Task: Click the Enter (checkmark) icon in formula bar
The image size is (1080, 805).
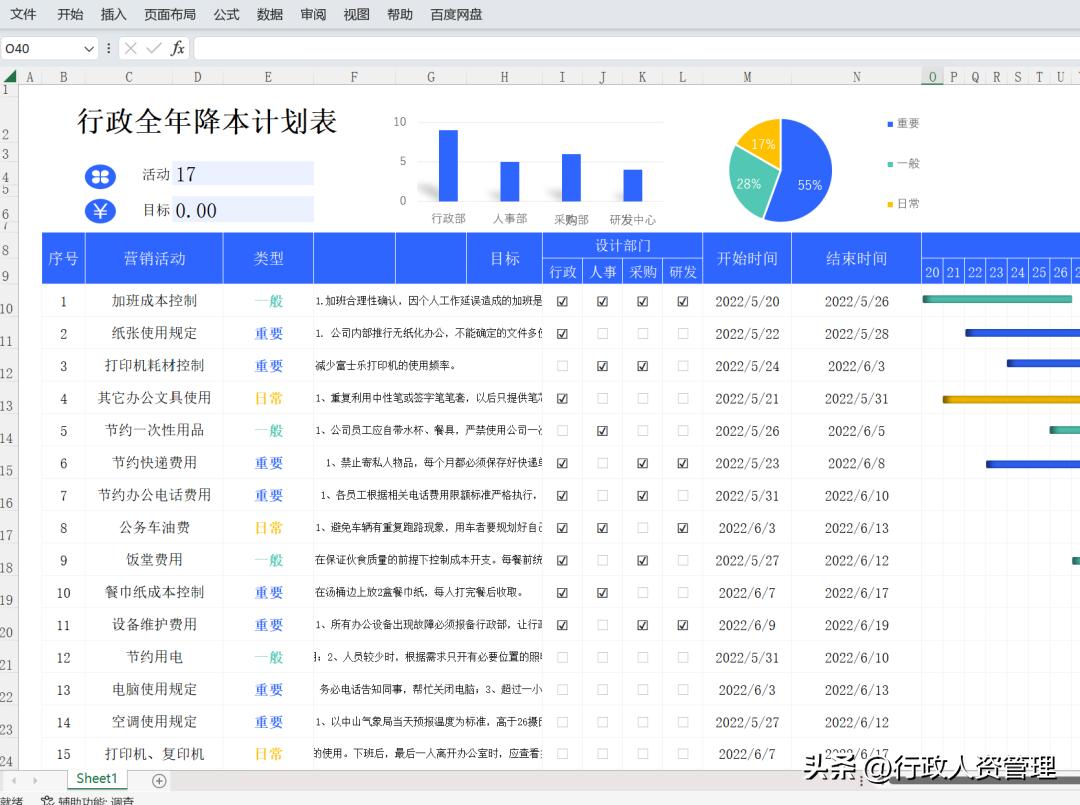Action: (x=151, y=48)
